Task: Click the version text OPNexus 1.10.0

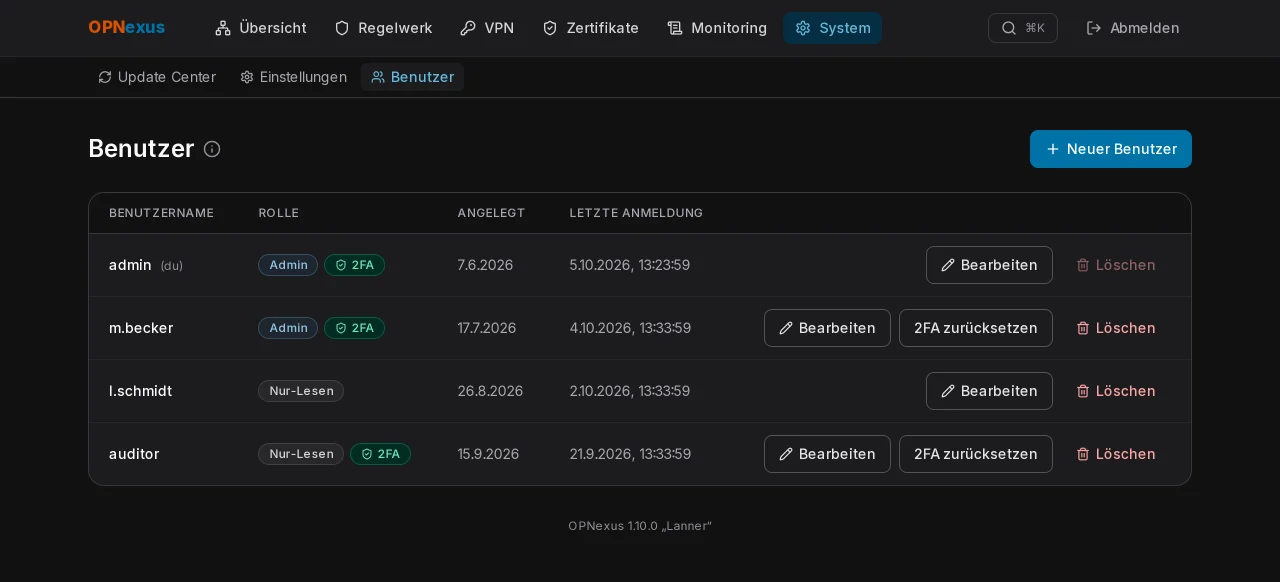Action: click(640, 526)
